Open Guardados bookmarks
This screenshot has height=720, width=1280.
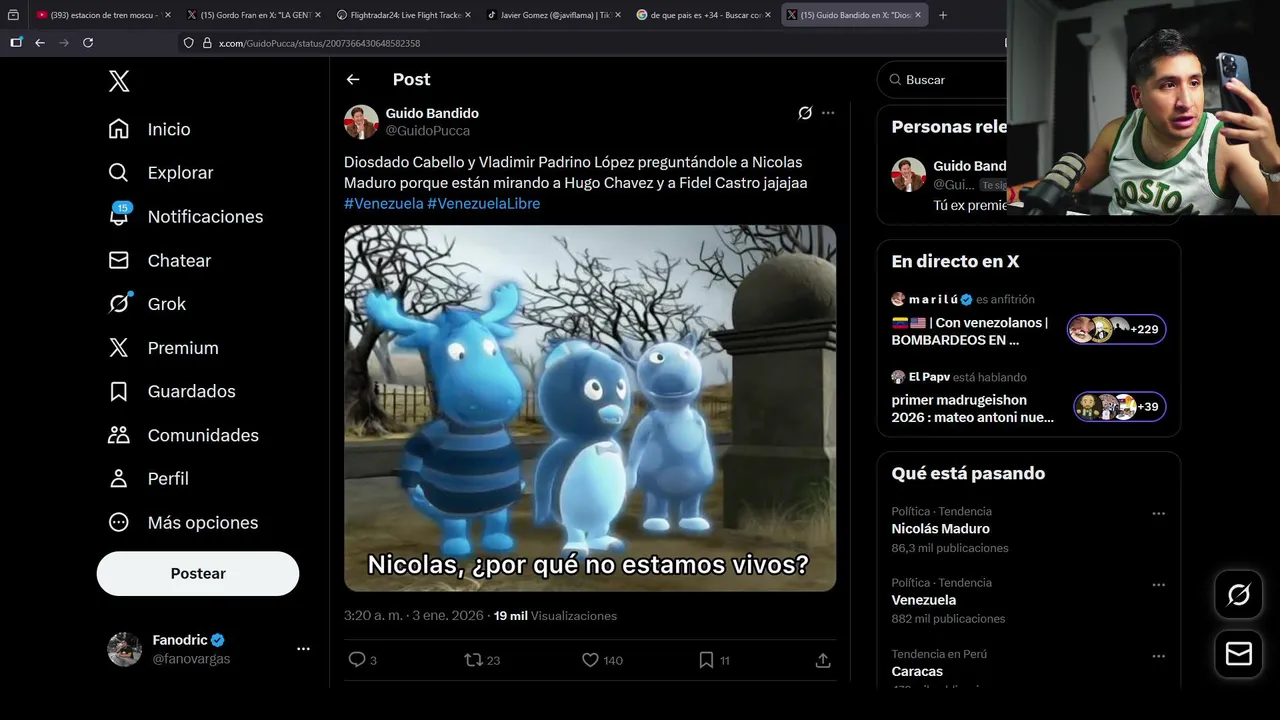click(171, 391)
